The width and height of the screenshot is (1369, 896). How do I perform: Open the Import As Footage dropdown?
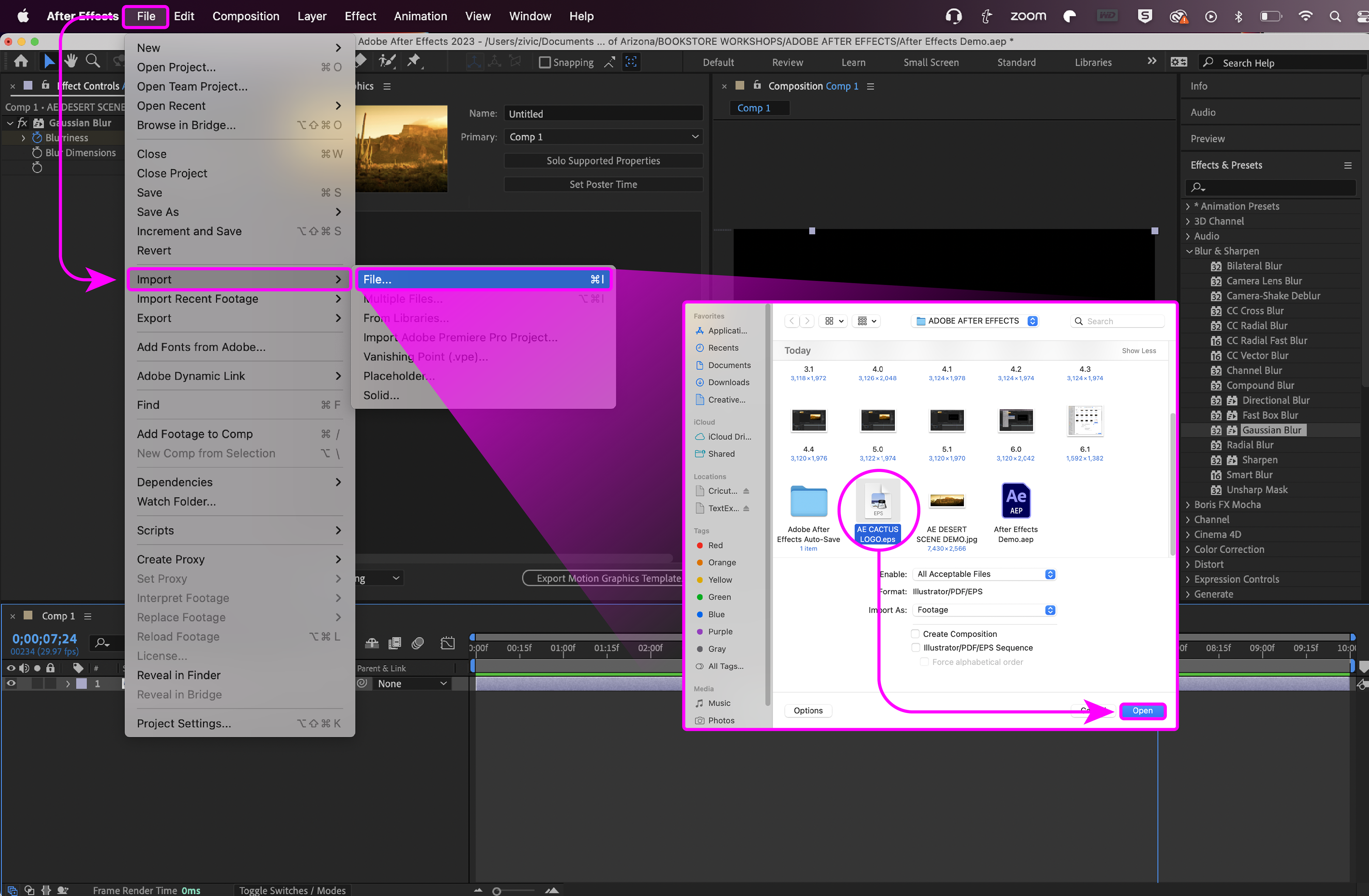coord(984,610)
